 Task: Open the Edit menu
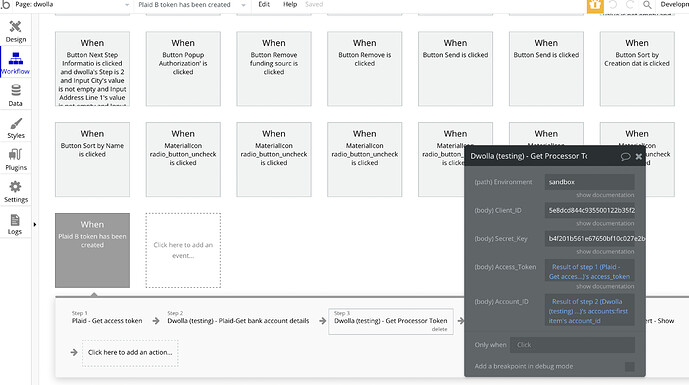264,4
